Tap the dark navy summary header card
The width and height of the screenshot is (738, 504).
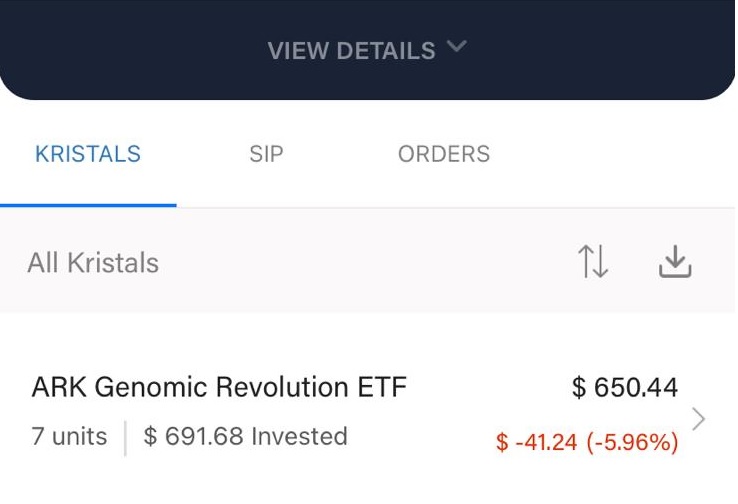pos(367,50)
